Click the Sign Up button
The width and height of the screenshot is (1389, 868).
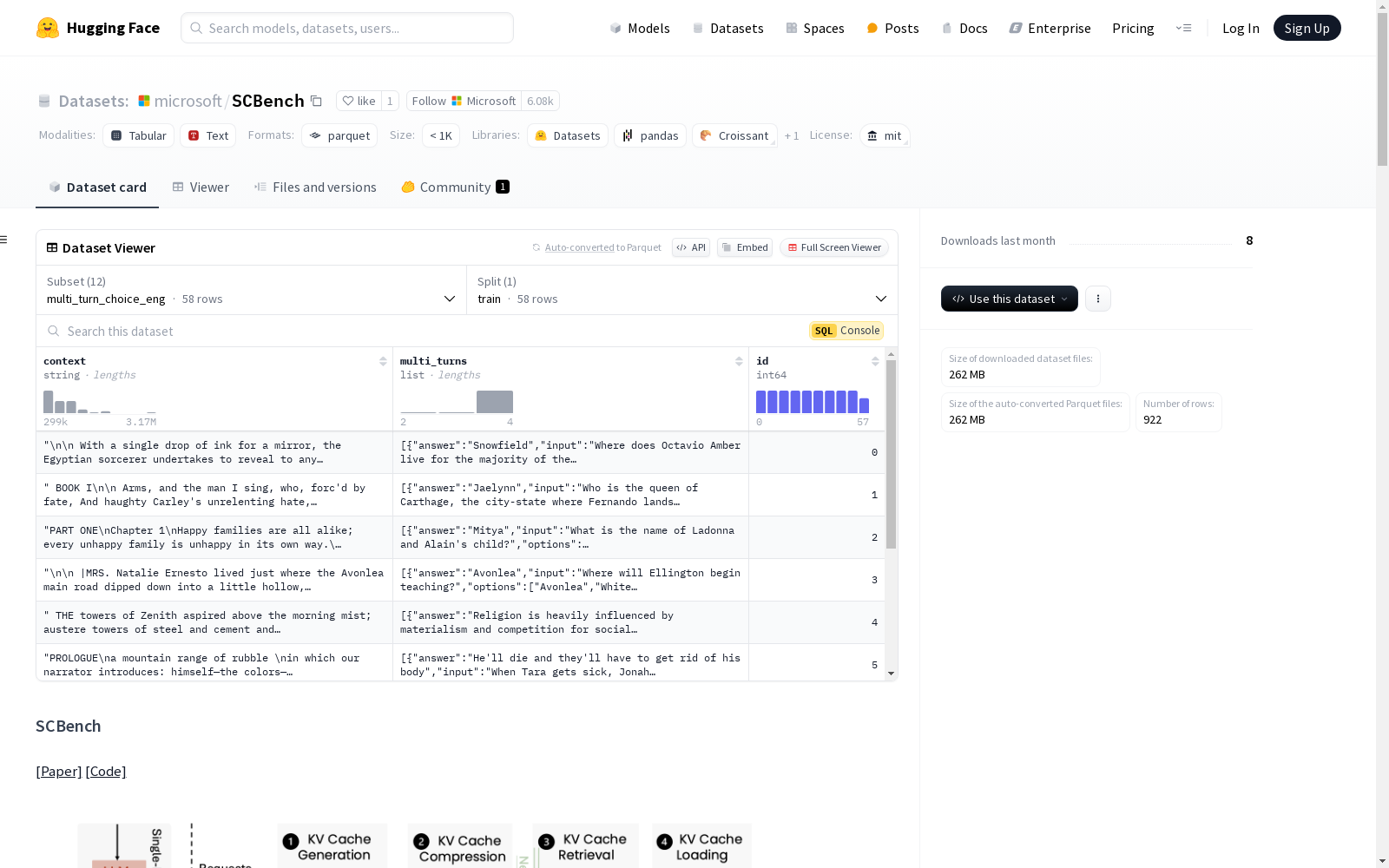tap(1307, 28)
